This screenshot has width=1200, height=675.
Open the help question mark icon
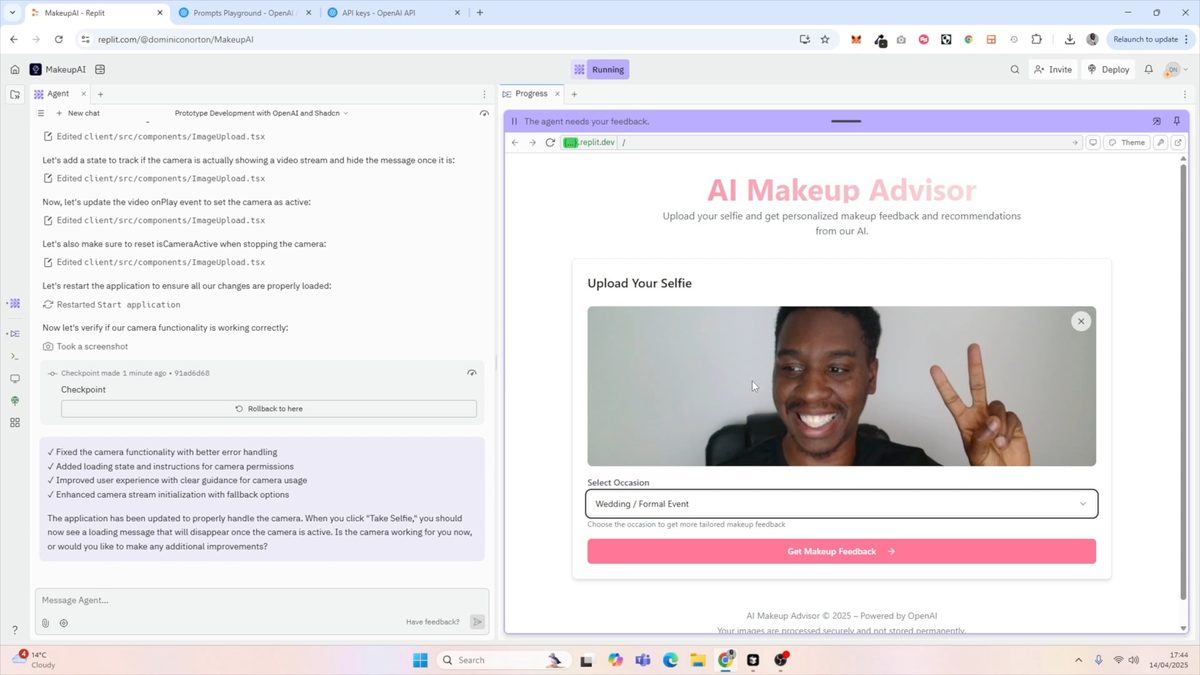click(x=14, y=630)
